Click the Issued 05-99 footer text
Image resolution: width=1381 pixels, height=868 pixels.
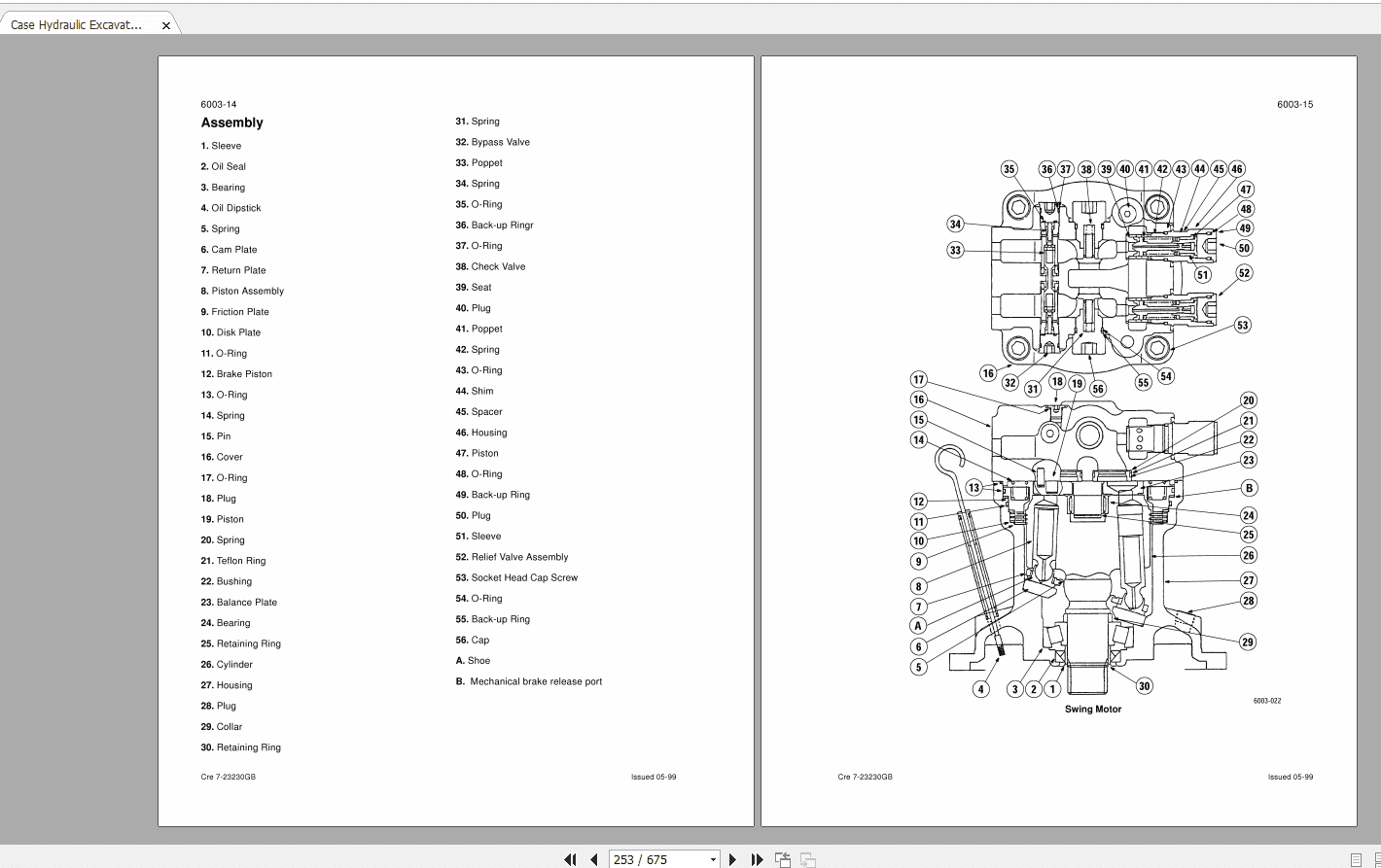pyautogui.click(x=653, y=776)
